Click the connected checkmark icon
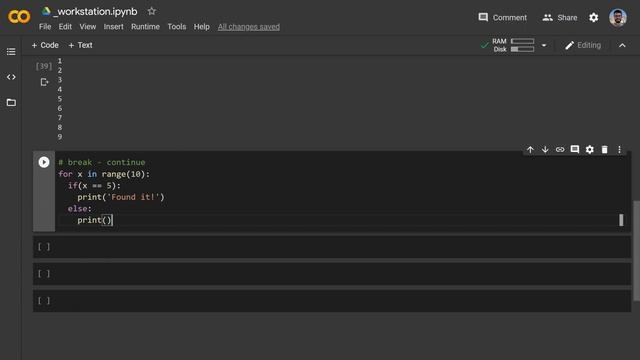The image size is (640, 360). pos(484,45)
